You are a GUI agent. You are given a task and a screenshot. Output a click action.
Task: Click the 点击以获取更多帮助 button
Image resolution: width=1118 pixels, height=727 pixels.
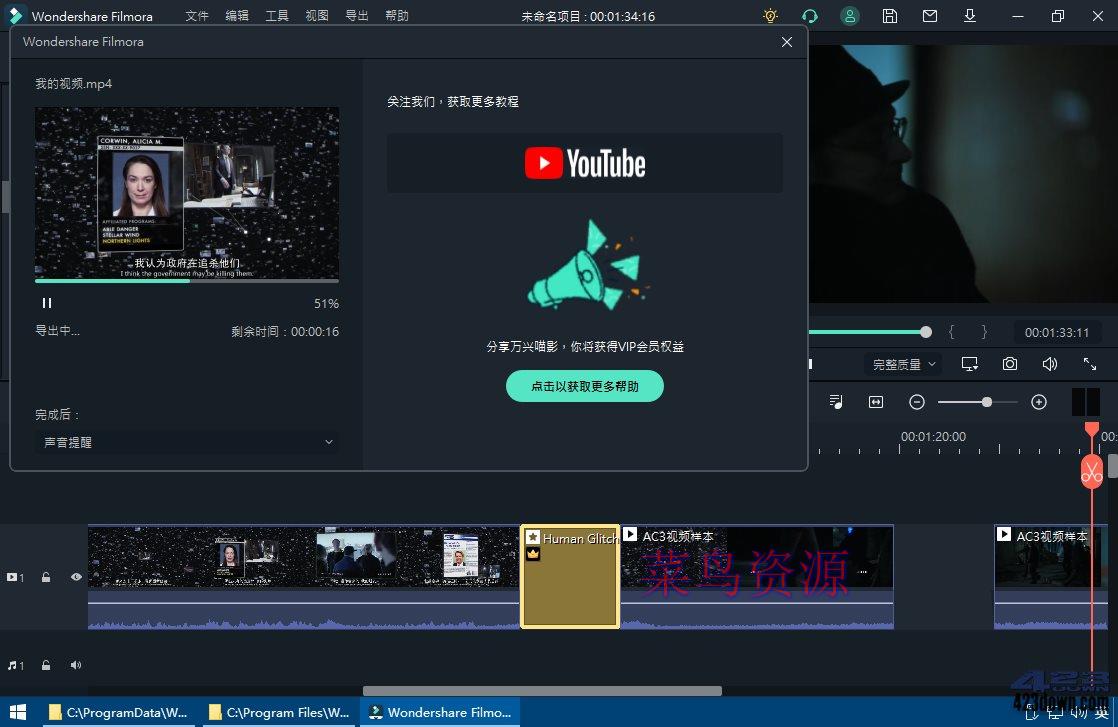585,386
